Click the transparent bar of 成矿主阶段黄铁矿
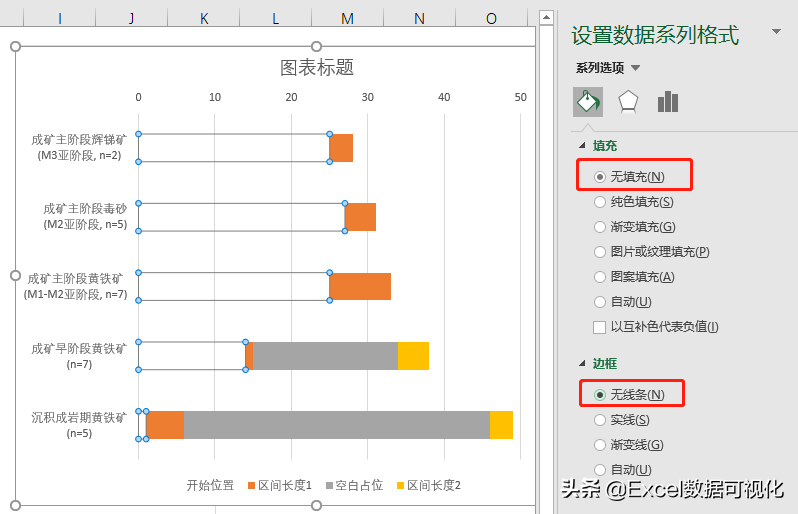Viewport: 798px width, 514px height. [234, 287]
